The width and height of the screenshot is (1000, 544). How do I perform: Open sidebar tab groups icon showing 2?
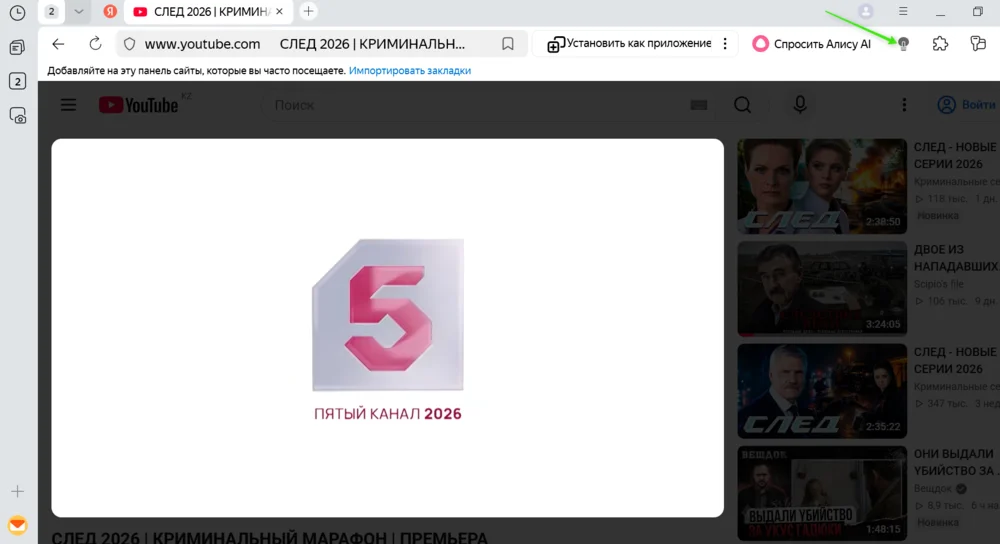click(x=17, y=82)
